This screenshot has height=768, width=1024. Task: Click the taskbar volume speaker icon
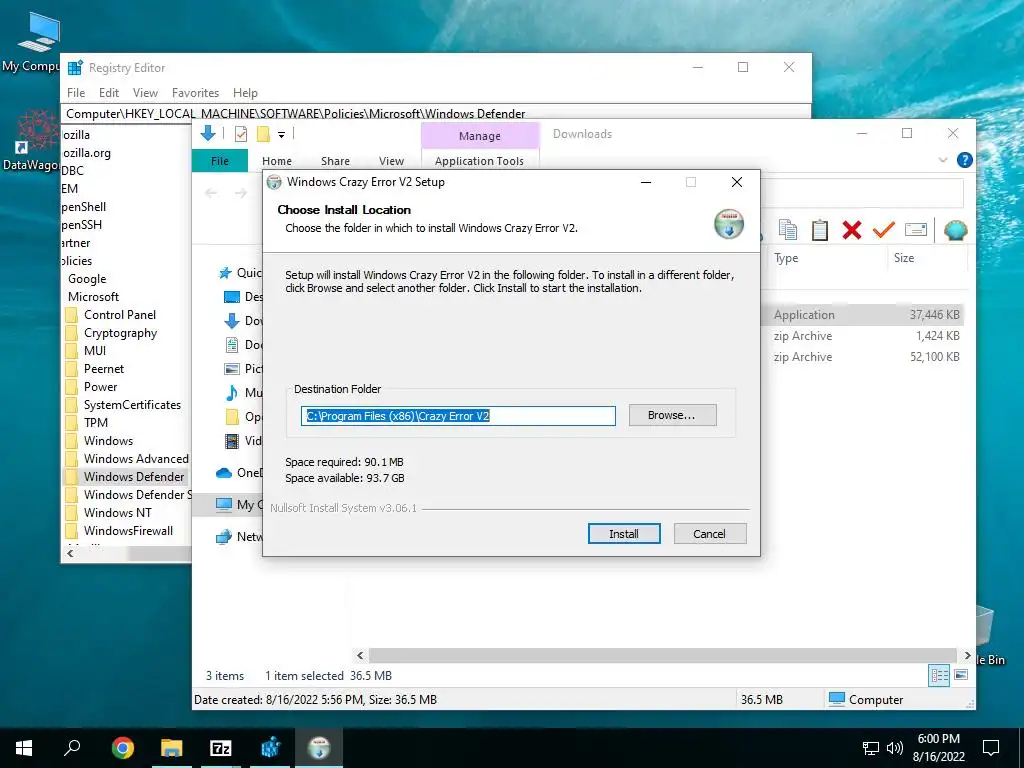[894, 748]
